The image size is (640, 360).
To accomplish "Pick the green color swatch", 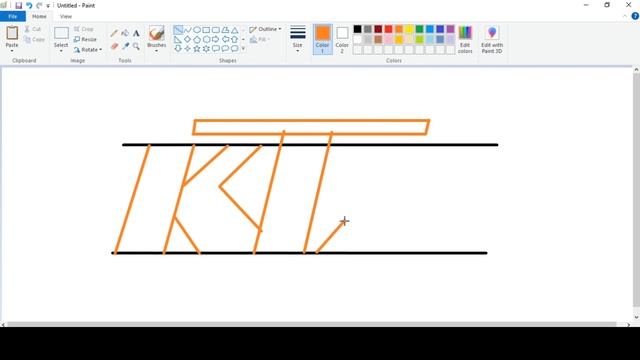I will click(420, 29).
